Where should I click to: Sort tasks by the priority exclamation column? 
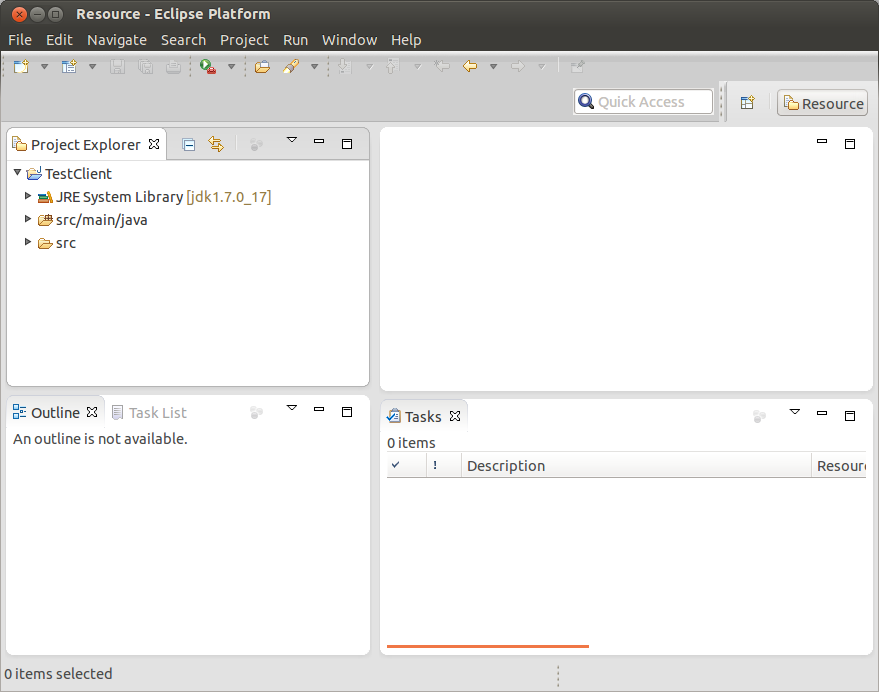(x=444, y=465)
